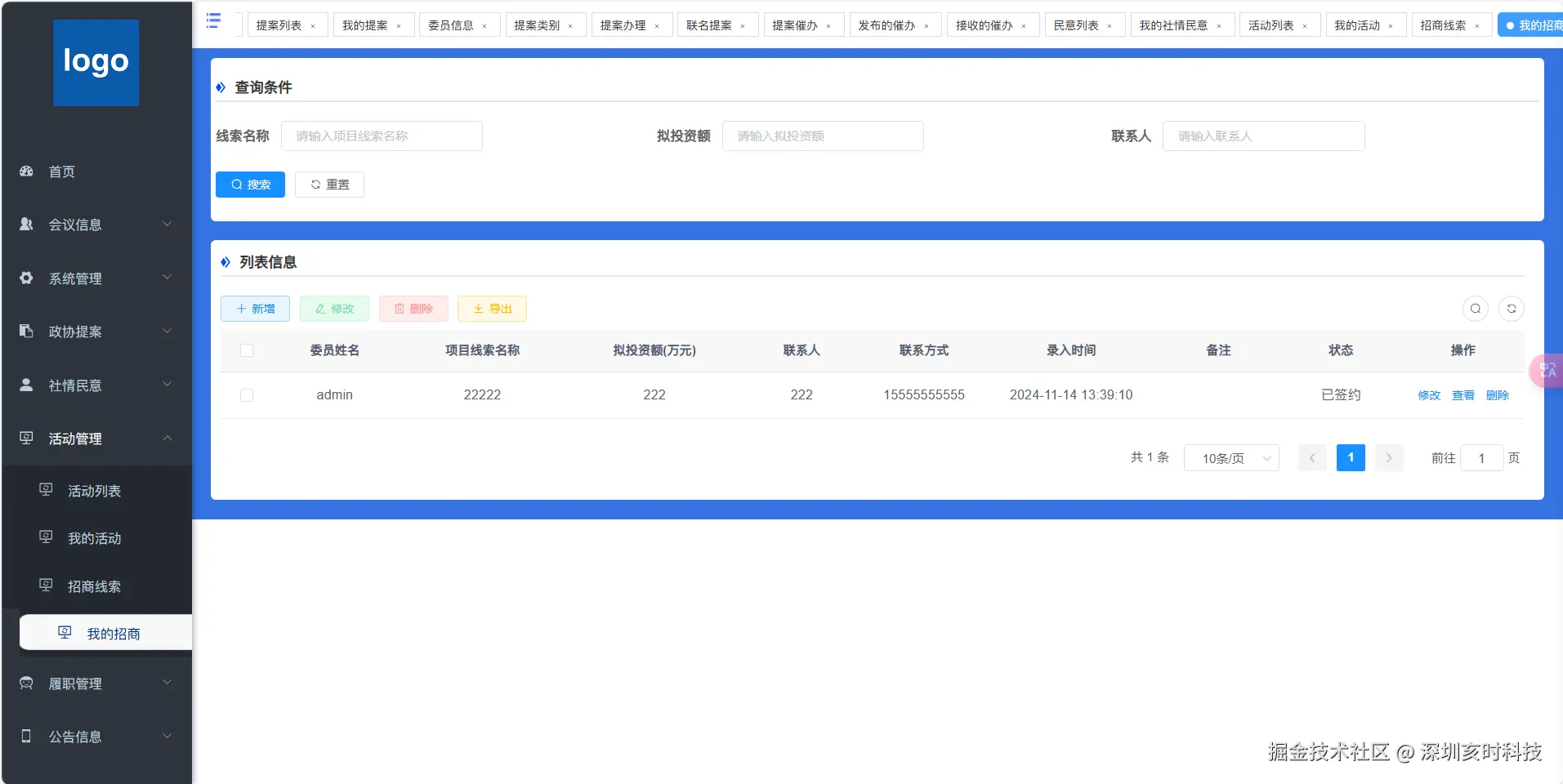Focus the 线索名称 input field
This screenshot has width=1563, height=784.
click(382, 136)
